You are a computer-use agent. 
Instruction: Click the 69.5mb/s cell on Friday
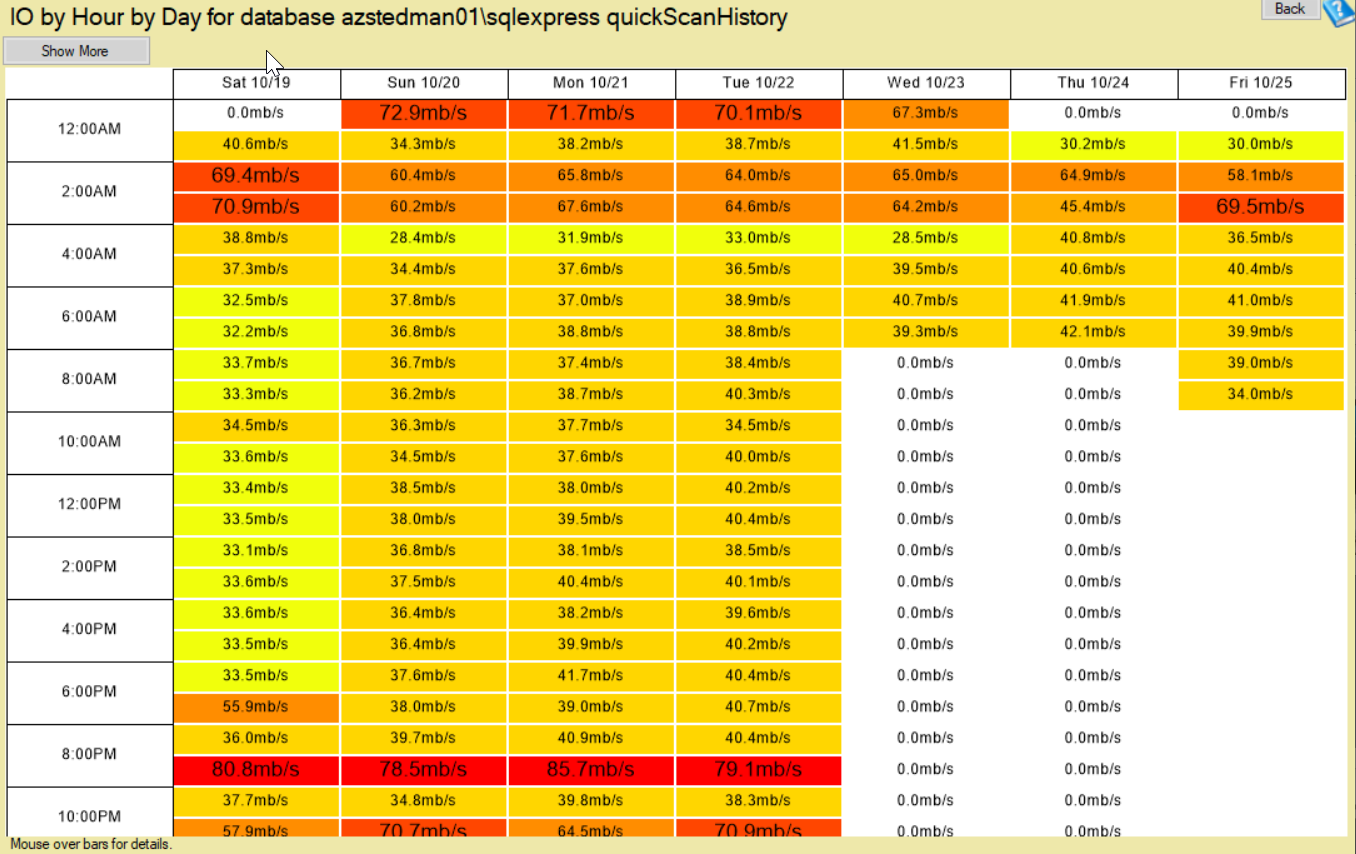[x=1261, y=207]
